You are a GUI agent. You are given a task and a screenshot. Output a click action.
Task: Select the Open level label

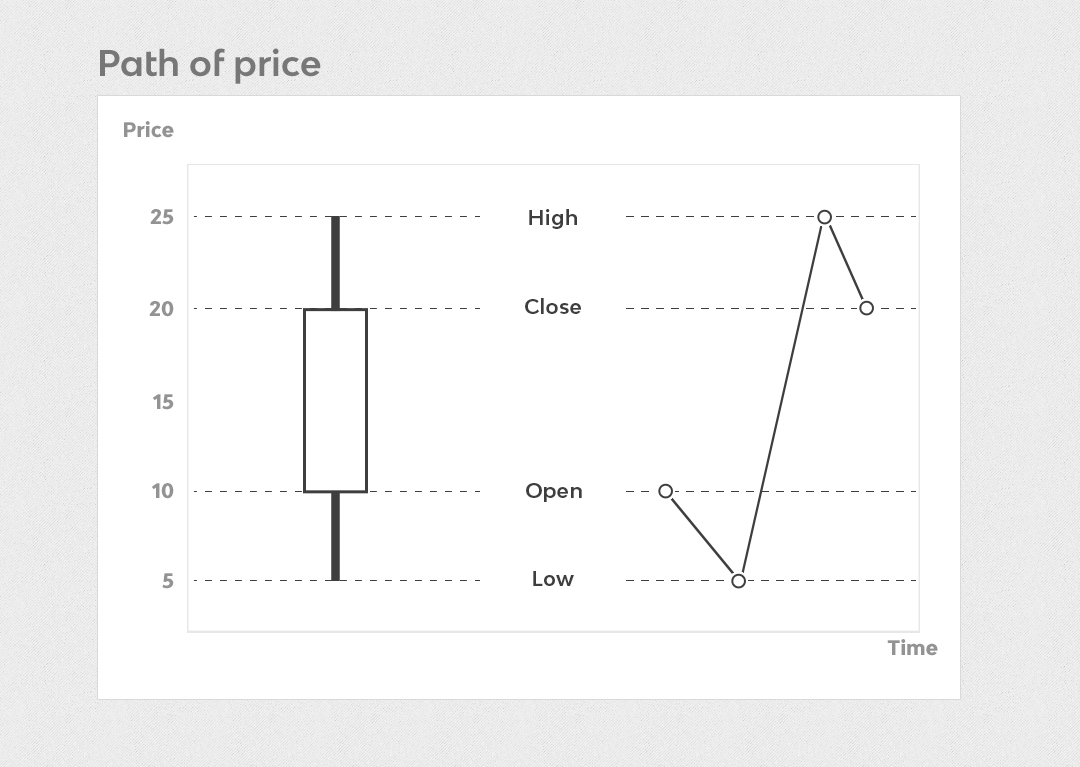coord(553,491)
